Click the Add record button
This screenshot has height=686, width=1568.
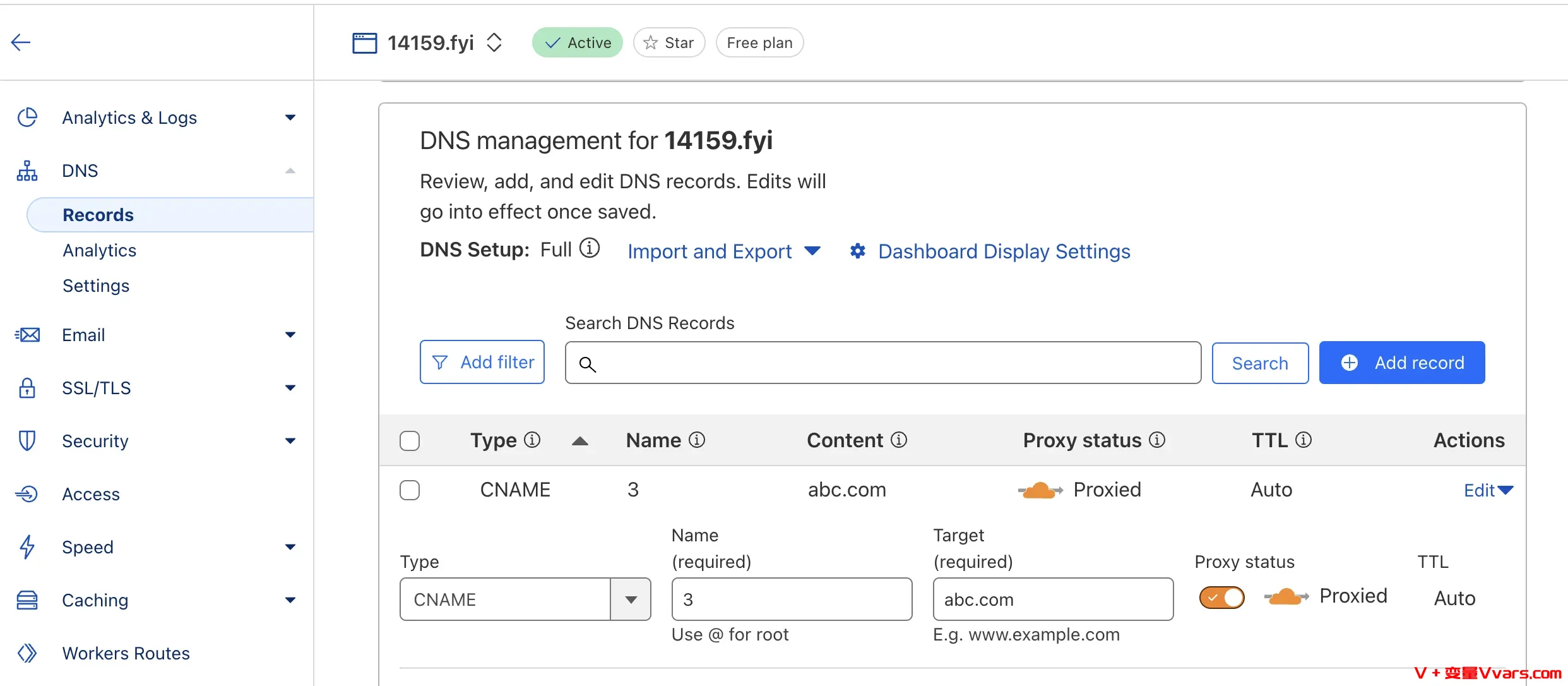click(1402, 363)
